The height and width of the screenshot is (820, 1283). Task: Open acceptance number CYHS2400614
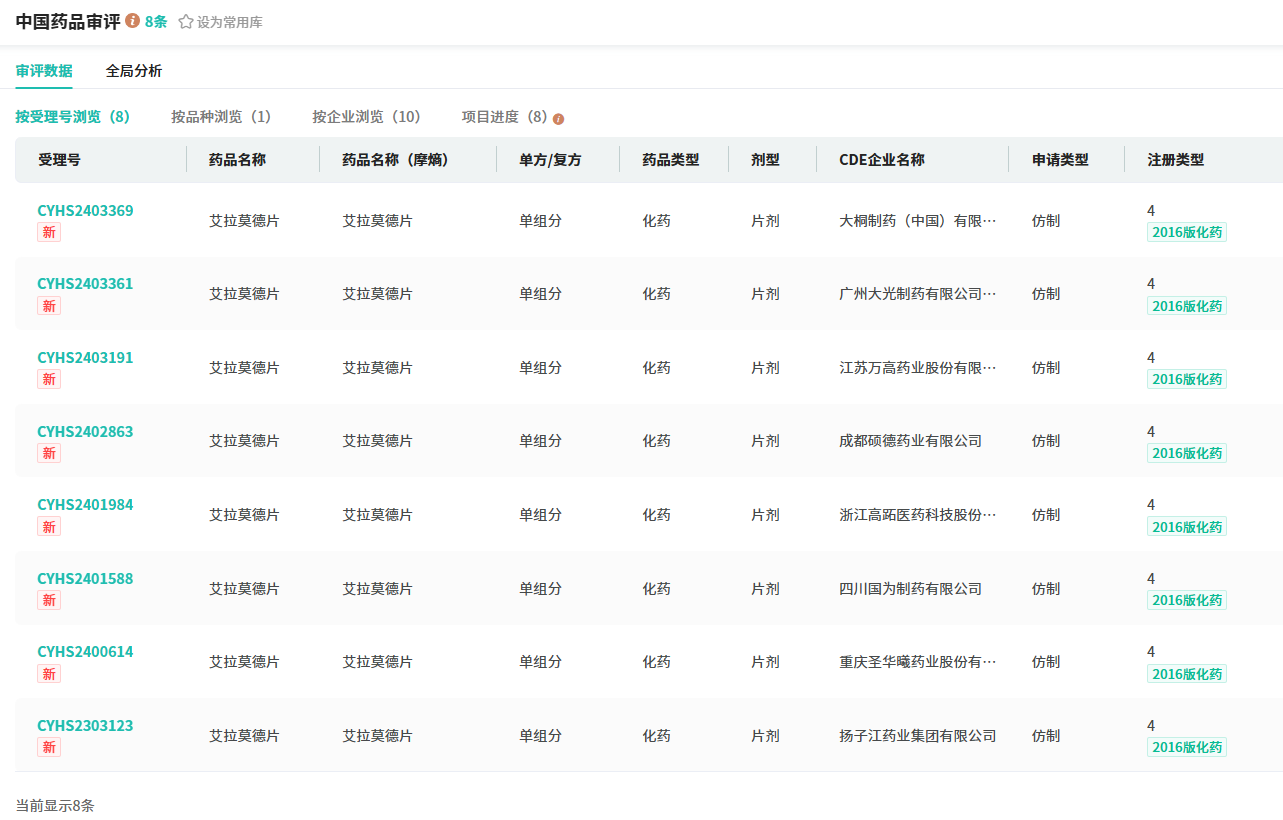pyautogui.click(x=85, y=652)
